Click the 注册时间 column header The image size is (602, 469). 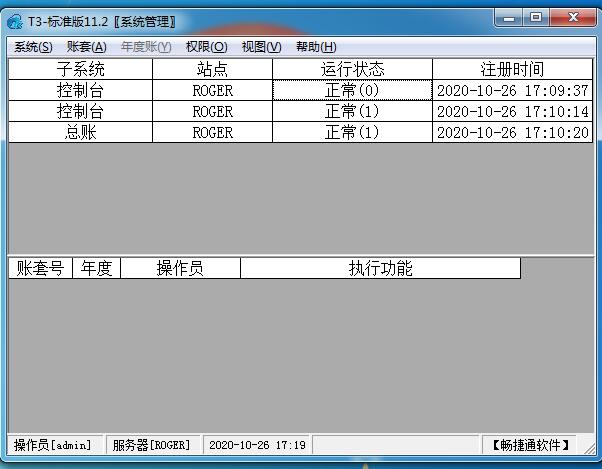pos(513,69)
